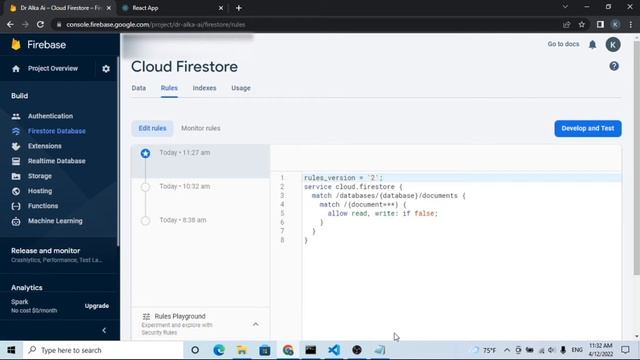
Task: Select the 8:38 am rules version marker
Action: tap(145, 221)
